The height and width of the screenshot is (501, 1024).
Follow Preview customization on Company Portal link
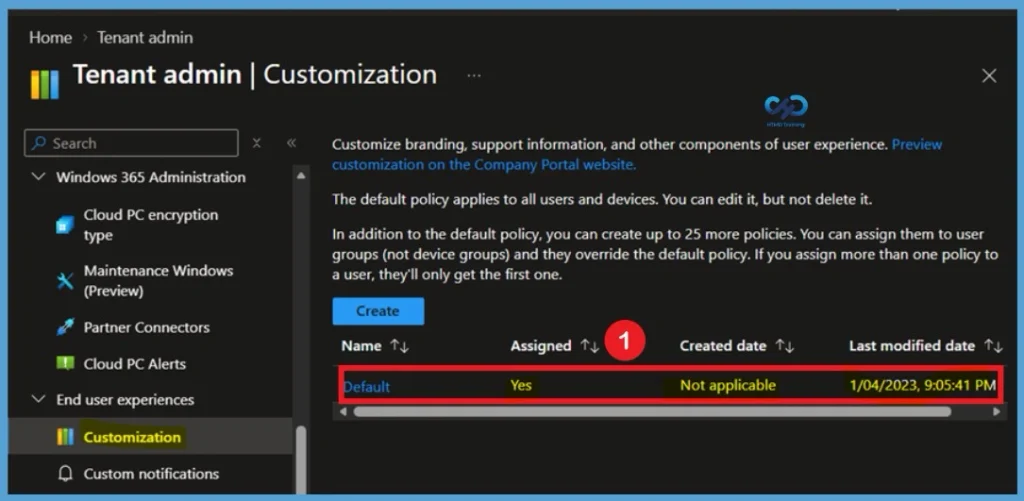coord(637,154)
